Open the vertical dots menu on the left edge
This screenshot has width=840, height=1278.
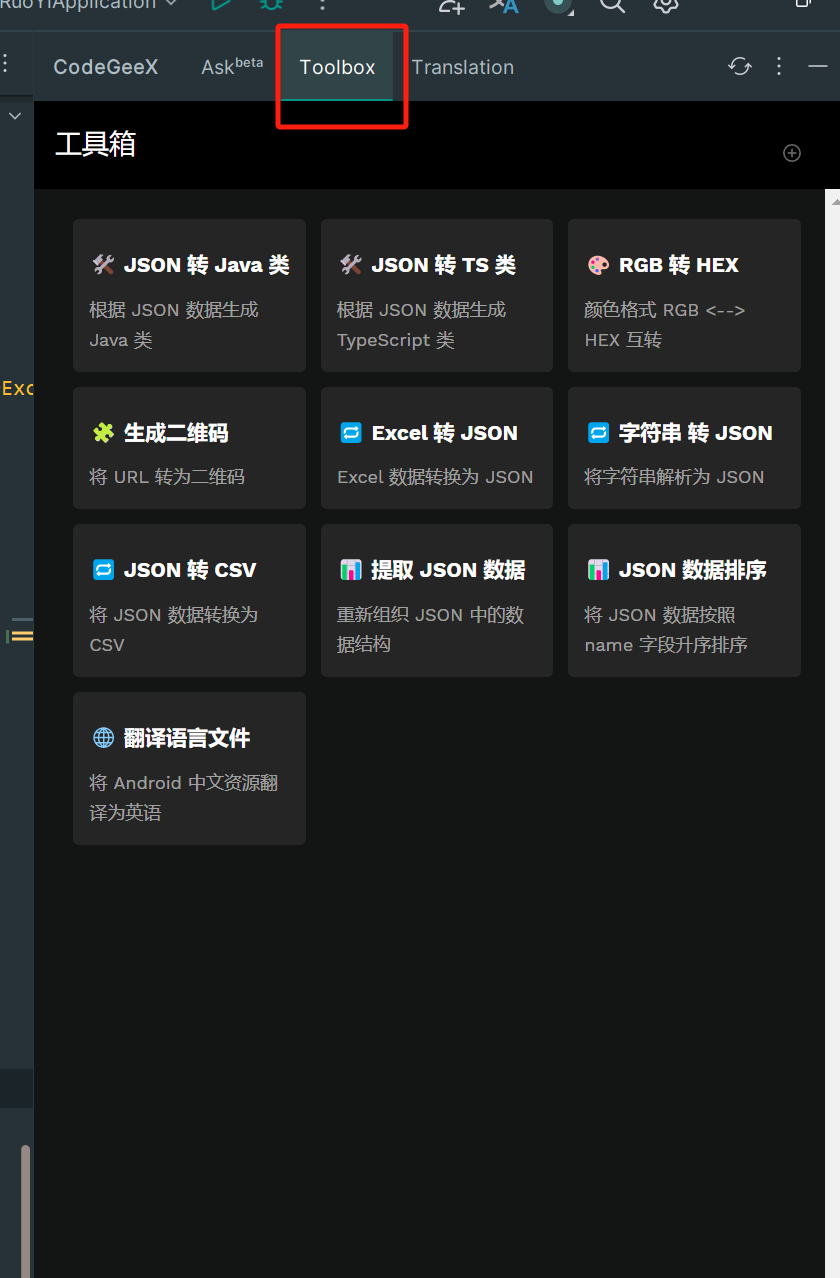tap(5, 64)
